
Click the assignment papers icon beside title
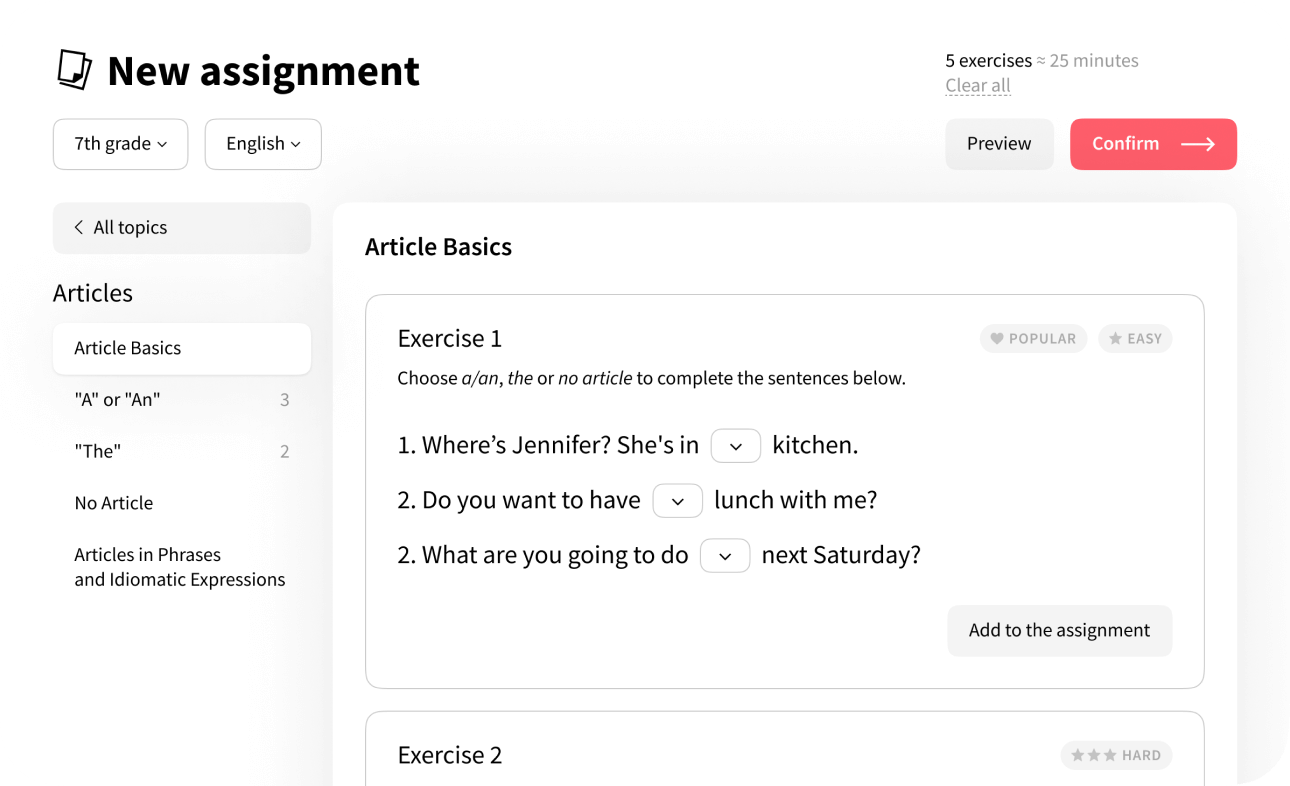click(74, 70)
